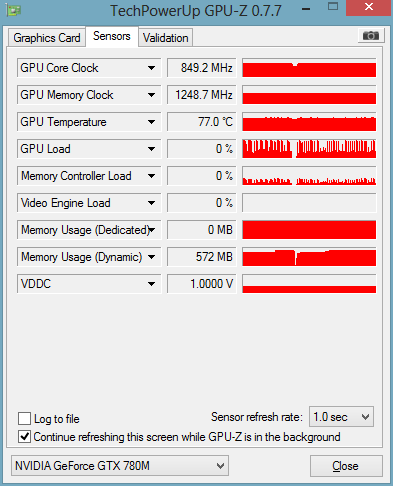Open the NVIDIA GeForce GTX 780M selector

[x=120, y=465]
